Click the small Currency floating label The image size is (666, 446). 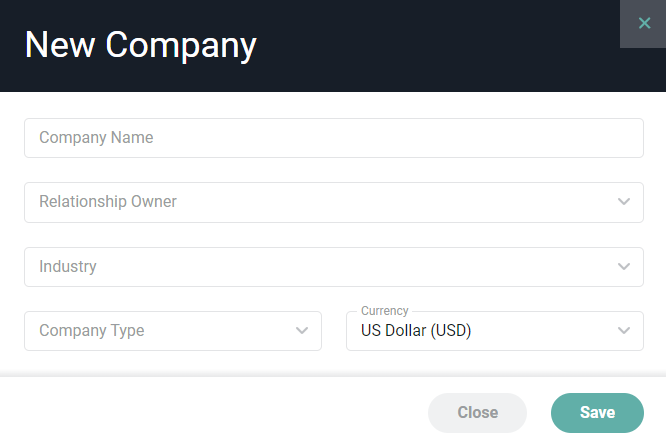[x=385, y=311]
